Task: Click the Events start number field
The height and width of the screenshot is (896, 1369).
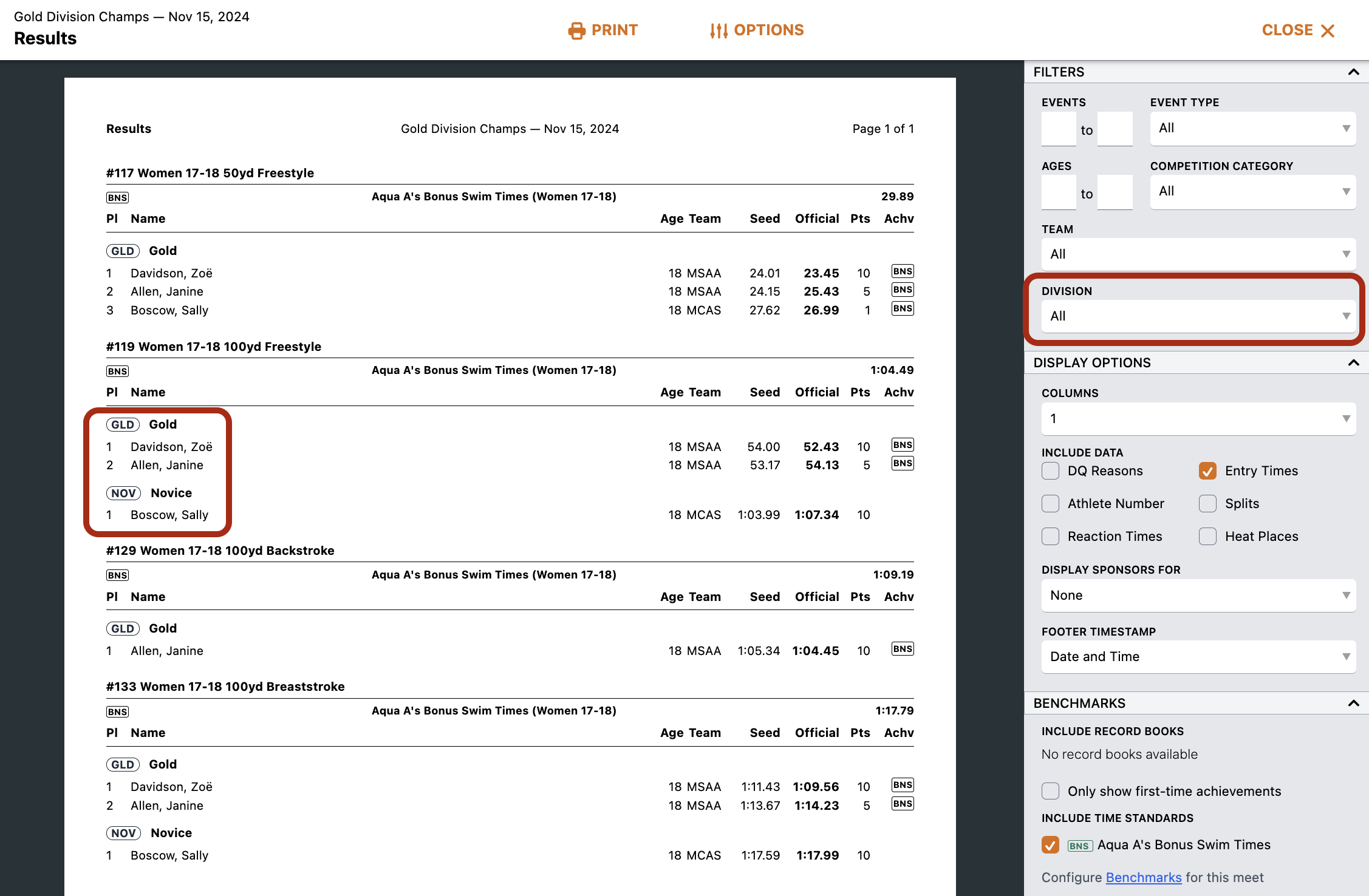Action: [x=1059, y=129]
